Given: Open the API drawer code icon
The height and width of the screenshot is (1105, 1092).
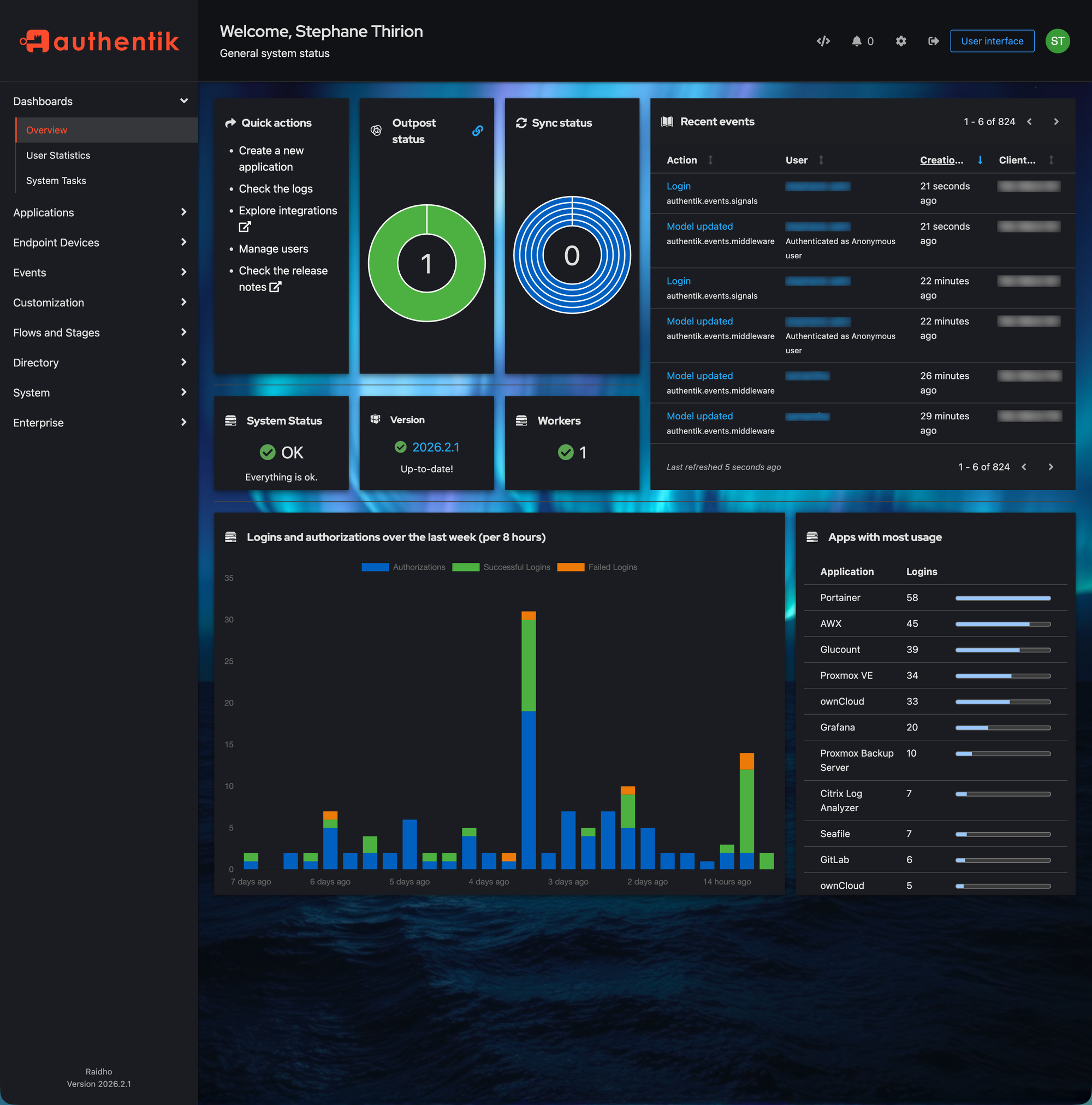Looking at the screenshot, I should tap(823, 41).
